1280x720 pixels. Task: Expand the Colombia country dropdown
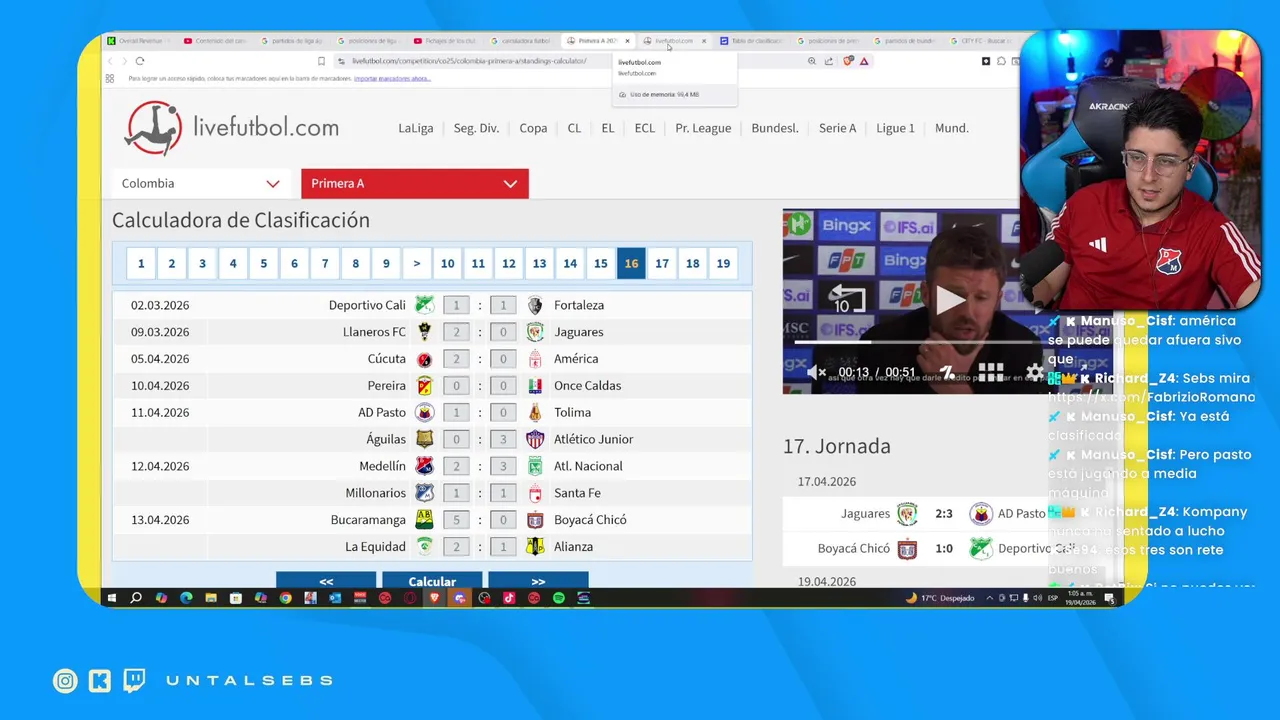pos(201,183)
